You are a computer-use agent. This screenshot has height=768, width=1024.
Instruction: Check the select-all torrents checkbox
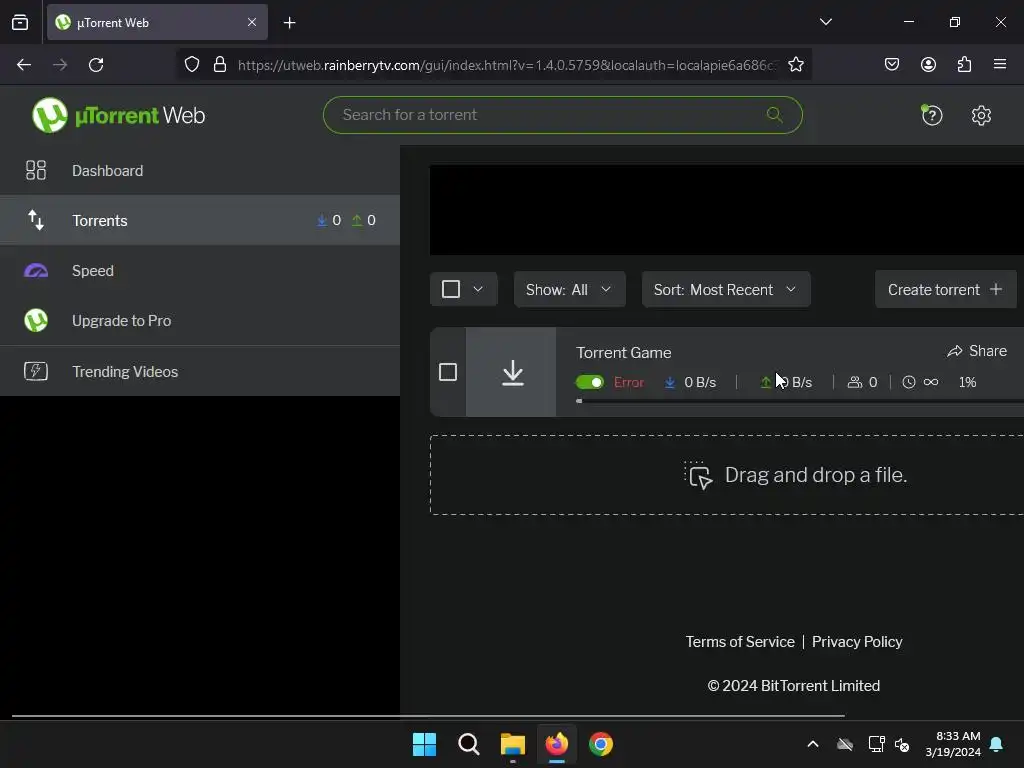point(451,289)
